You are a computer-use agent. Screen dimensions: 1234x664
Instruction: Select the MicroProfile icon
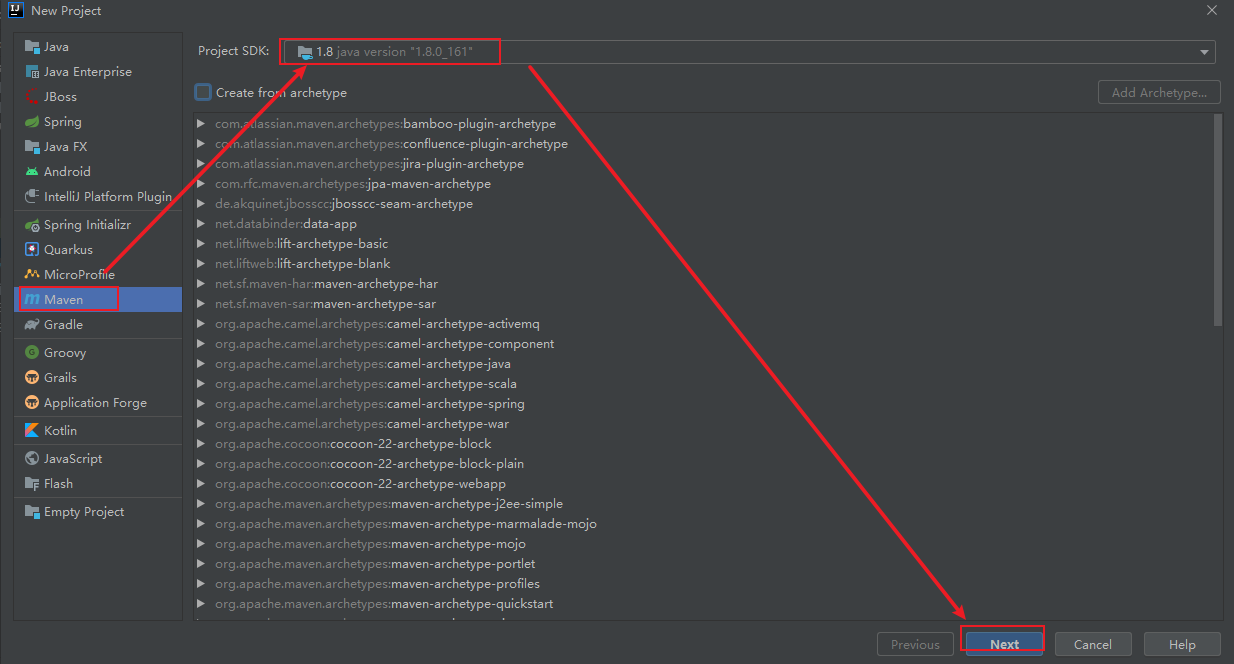pos(32,275)
